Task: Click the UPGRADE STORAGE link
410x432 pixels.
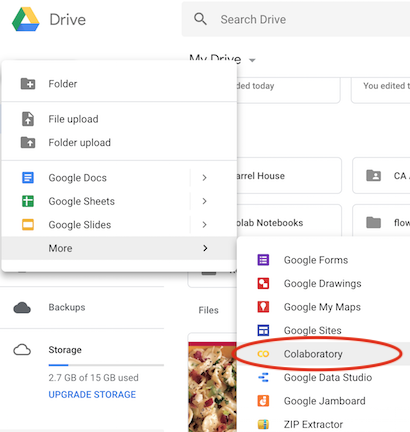Action: click(x=92, y=395)
